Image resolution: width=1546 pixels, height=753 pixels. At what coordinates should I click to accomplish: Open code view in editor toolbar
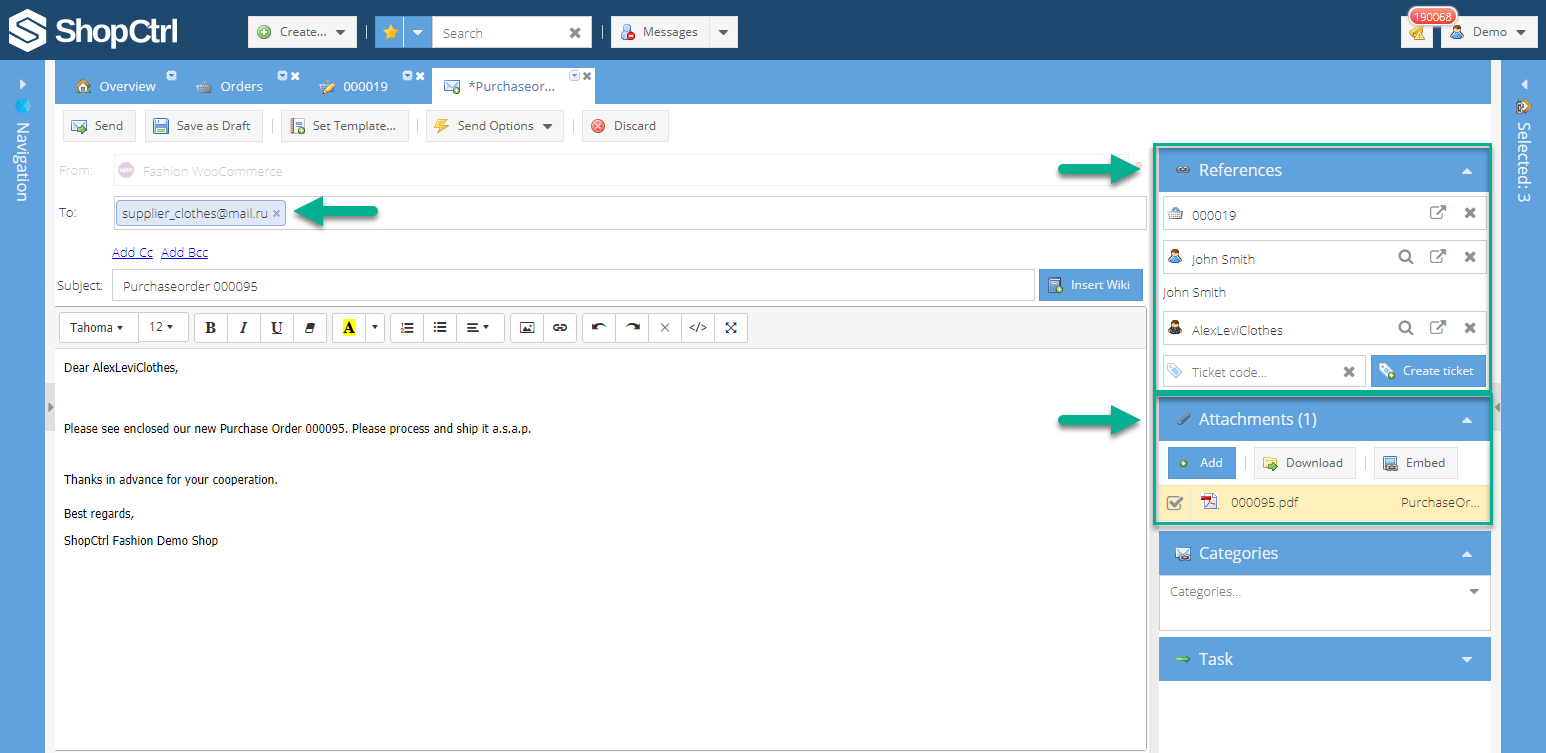(x=698, y=328)
